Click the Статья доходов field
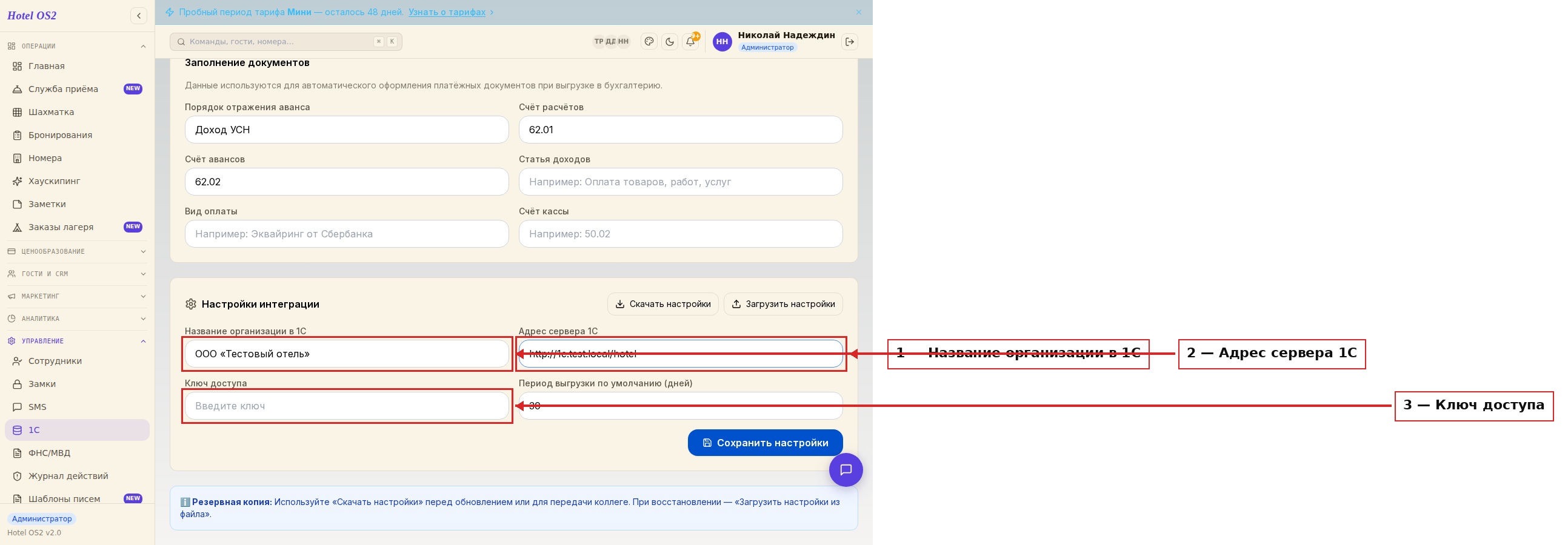The image size is (1568, 545). pos(680,182)
